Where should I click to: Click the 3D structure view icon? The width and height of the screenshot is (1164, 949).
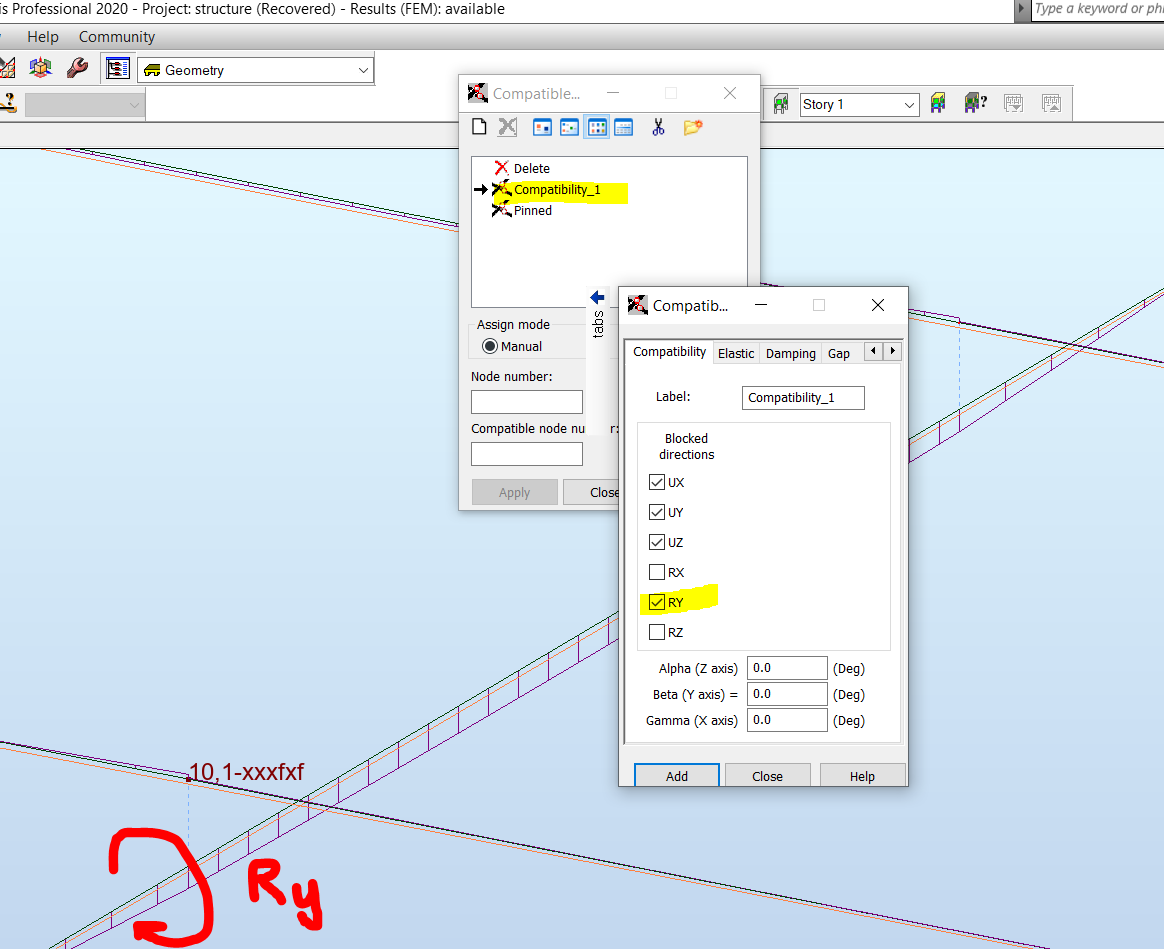click(40, 69)
